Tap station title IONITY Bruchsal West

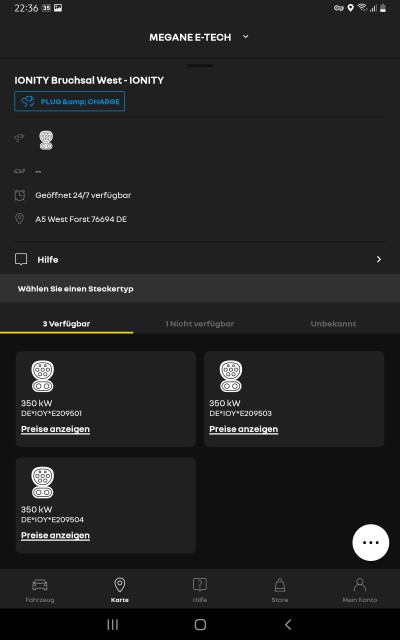(x=89, y=80)
